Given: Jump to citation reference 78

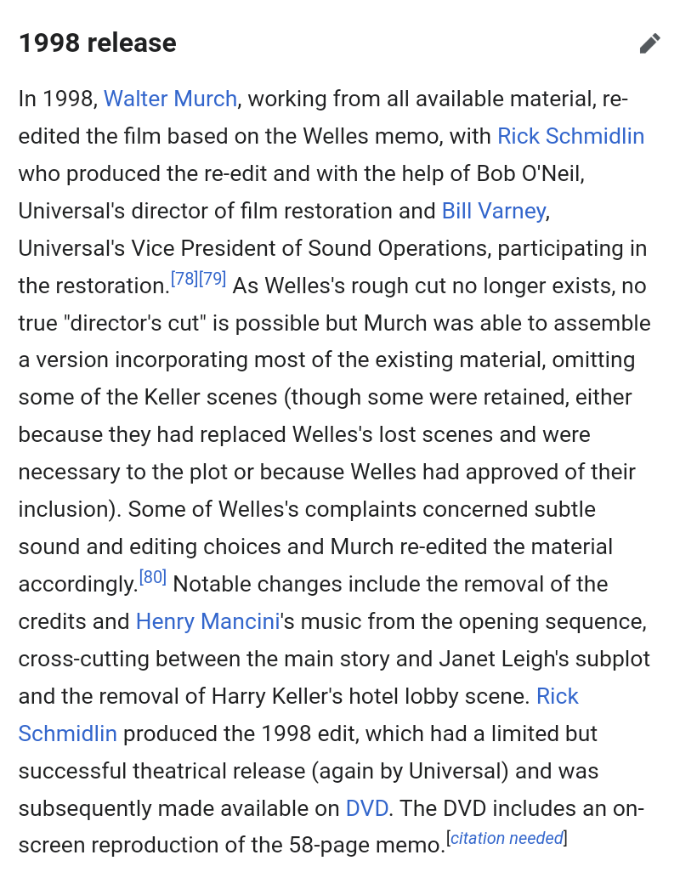Looking at the screenshot, I should pos(184,279).
